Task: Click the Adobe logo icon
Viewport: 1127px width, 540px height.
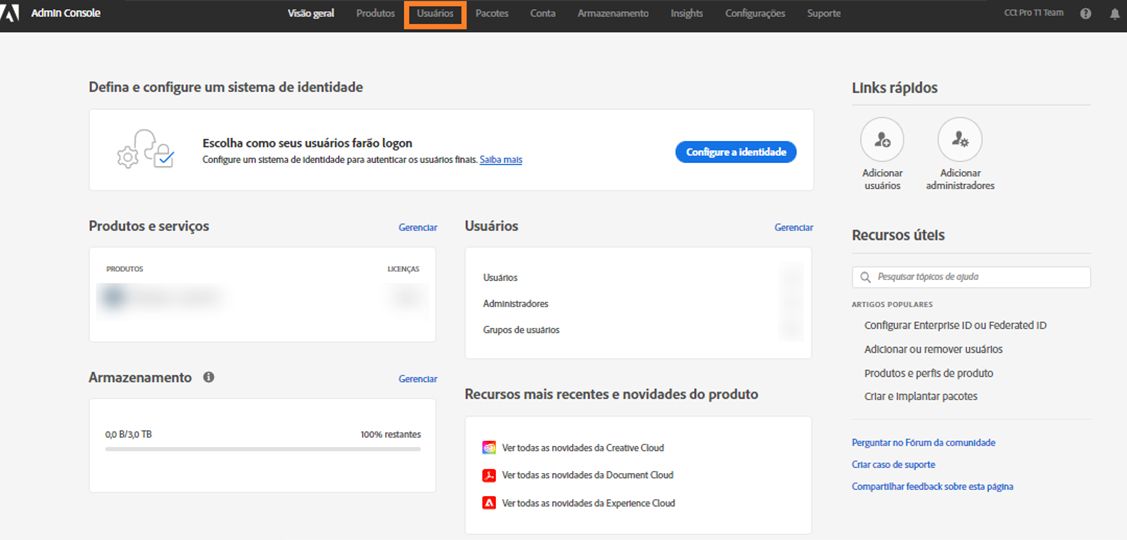Action: click(10, 13)
